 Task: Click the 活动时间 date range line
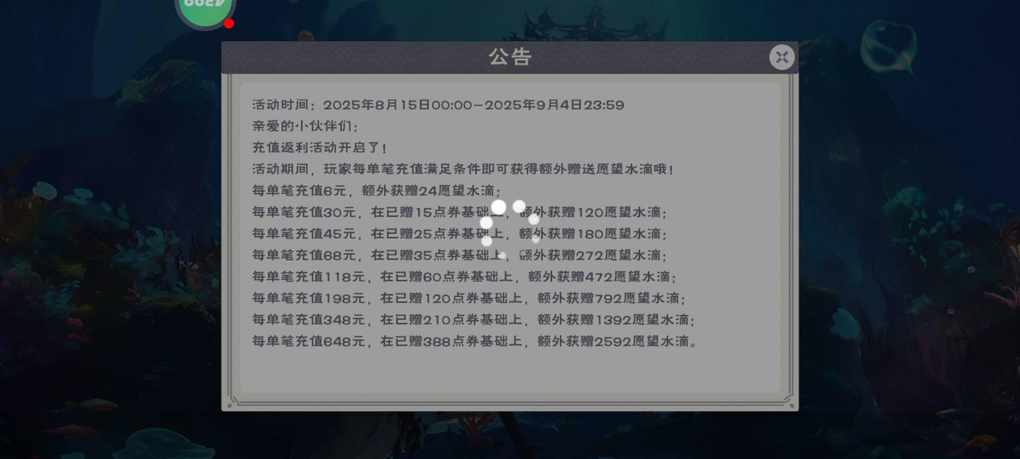pos(438,105)
